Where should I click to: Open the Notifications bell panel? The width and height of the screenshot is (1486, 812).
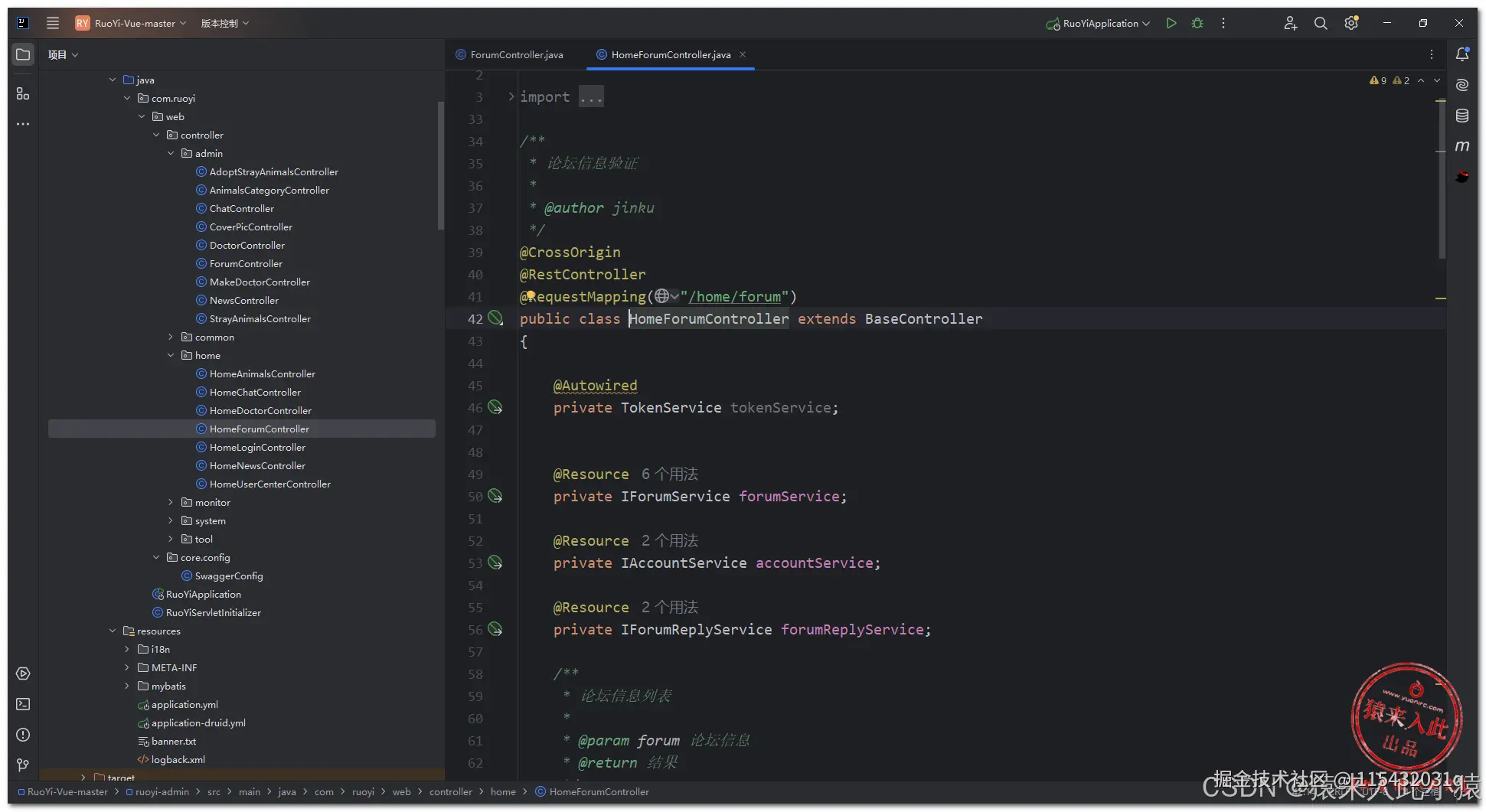pos(1462,54)
